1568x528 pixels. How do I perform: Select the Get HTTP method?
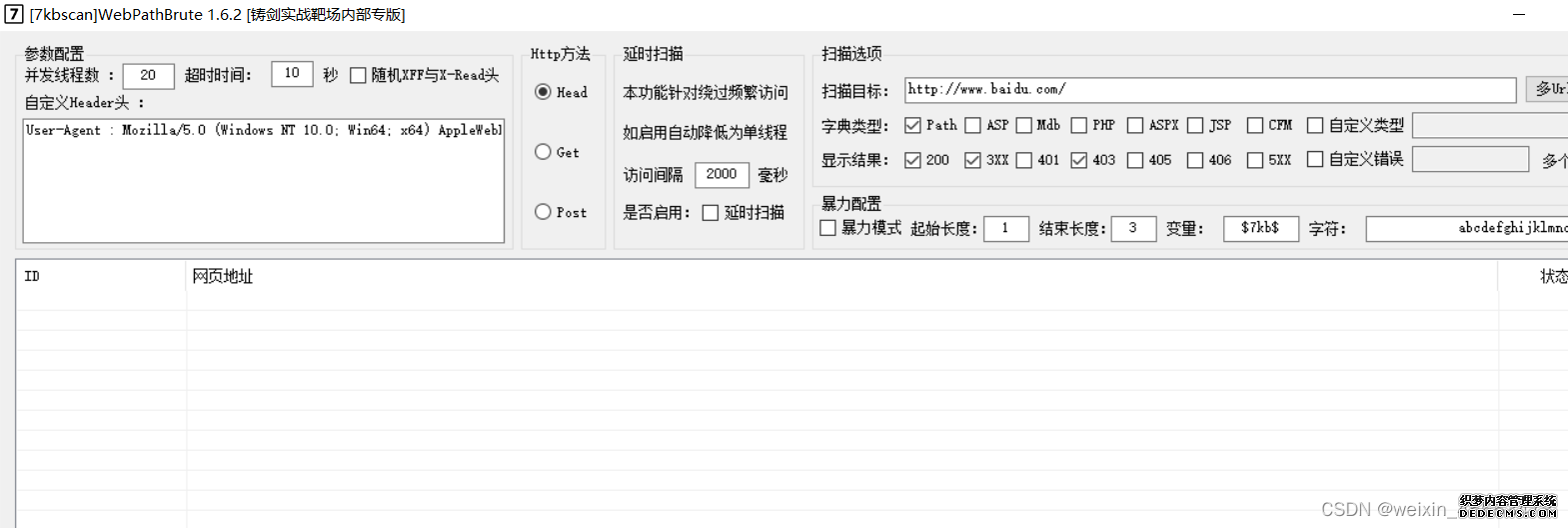(544, 152)
